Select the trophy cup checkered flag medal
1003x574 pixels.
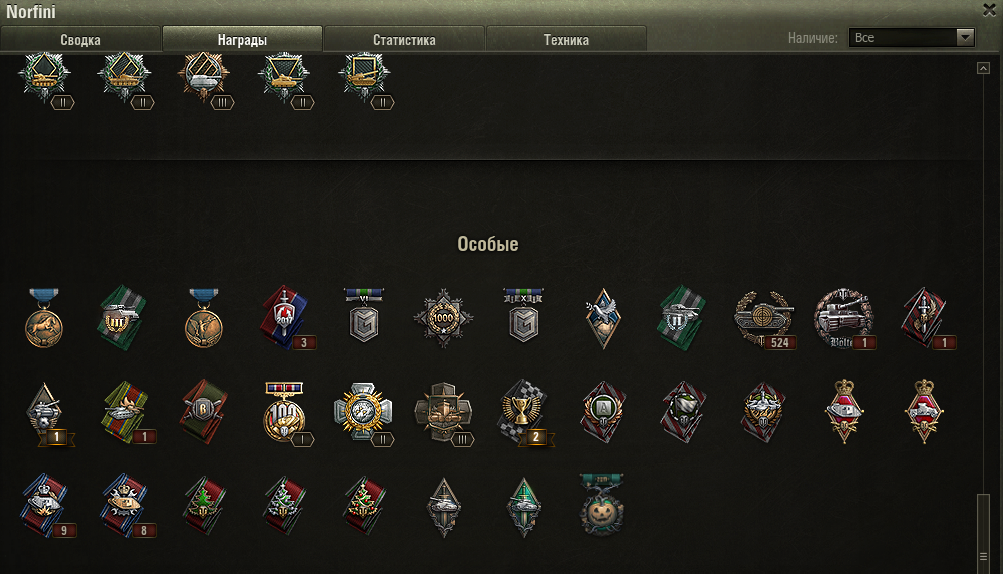pos(523,413)
